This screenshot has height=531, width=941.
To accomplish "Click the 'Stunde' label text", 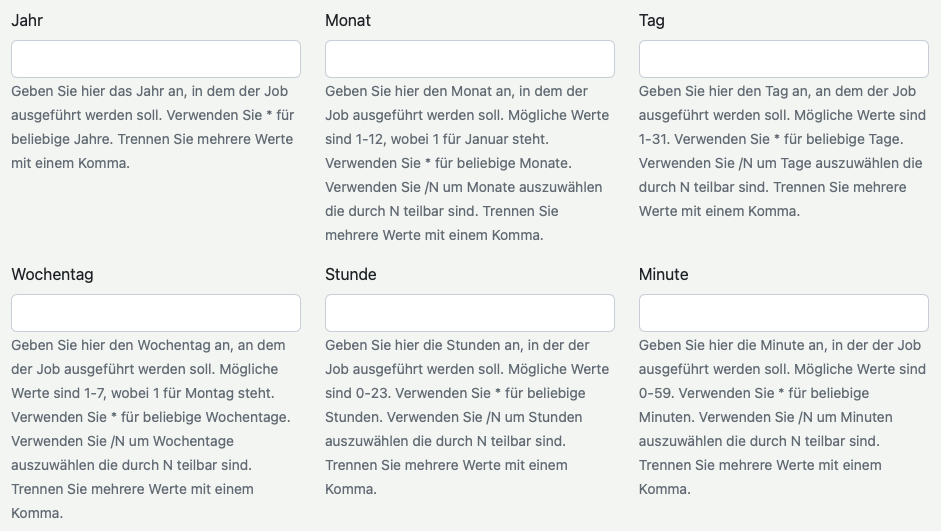I will [351, 274].
